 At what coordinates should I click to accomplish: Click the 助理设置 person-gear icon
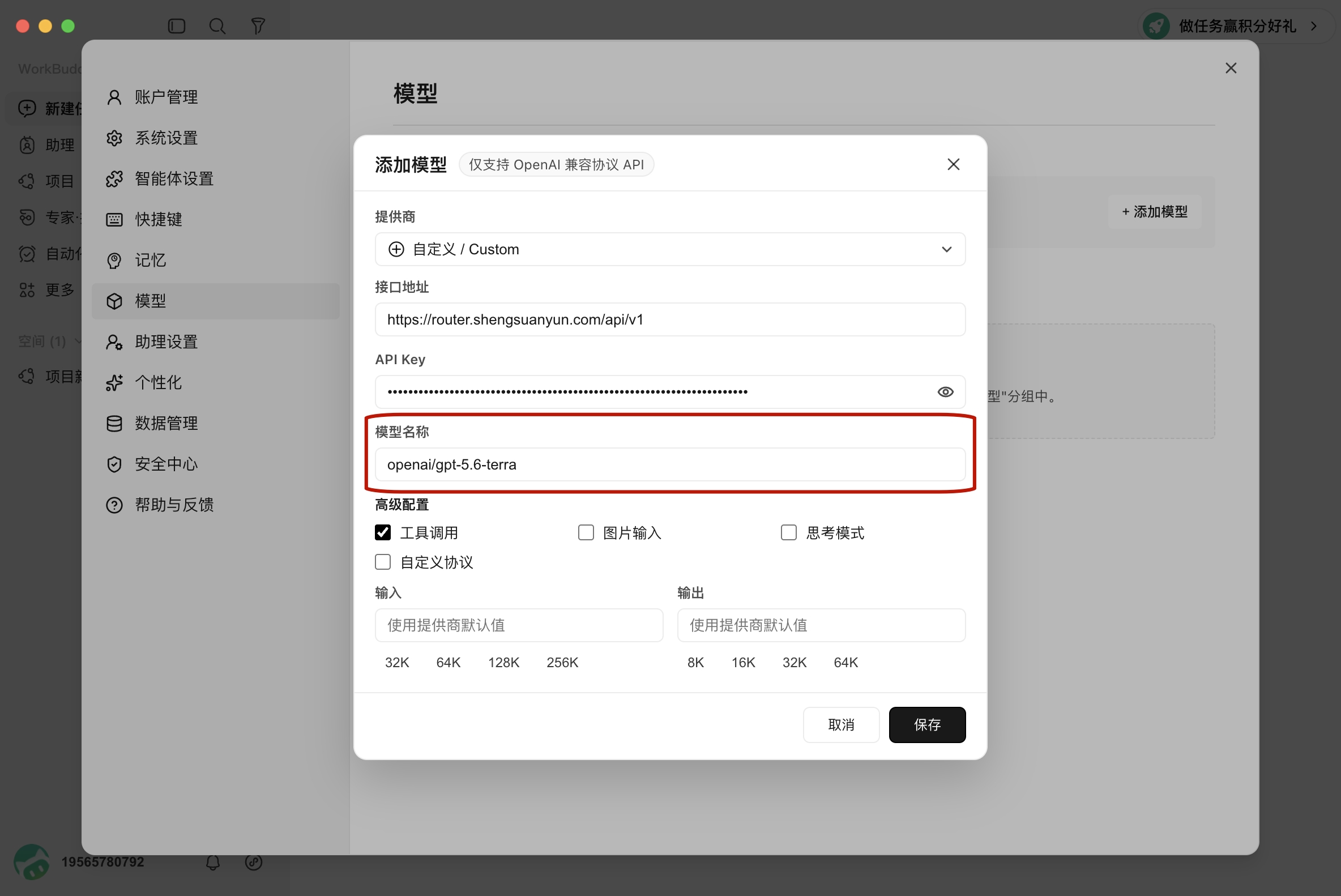(x=114, y=342)
